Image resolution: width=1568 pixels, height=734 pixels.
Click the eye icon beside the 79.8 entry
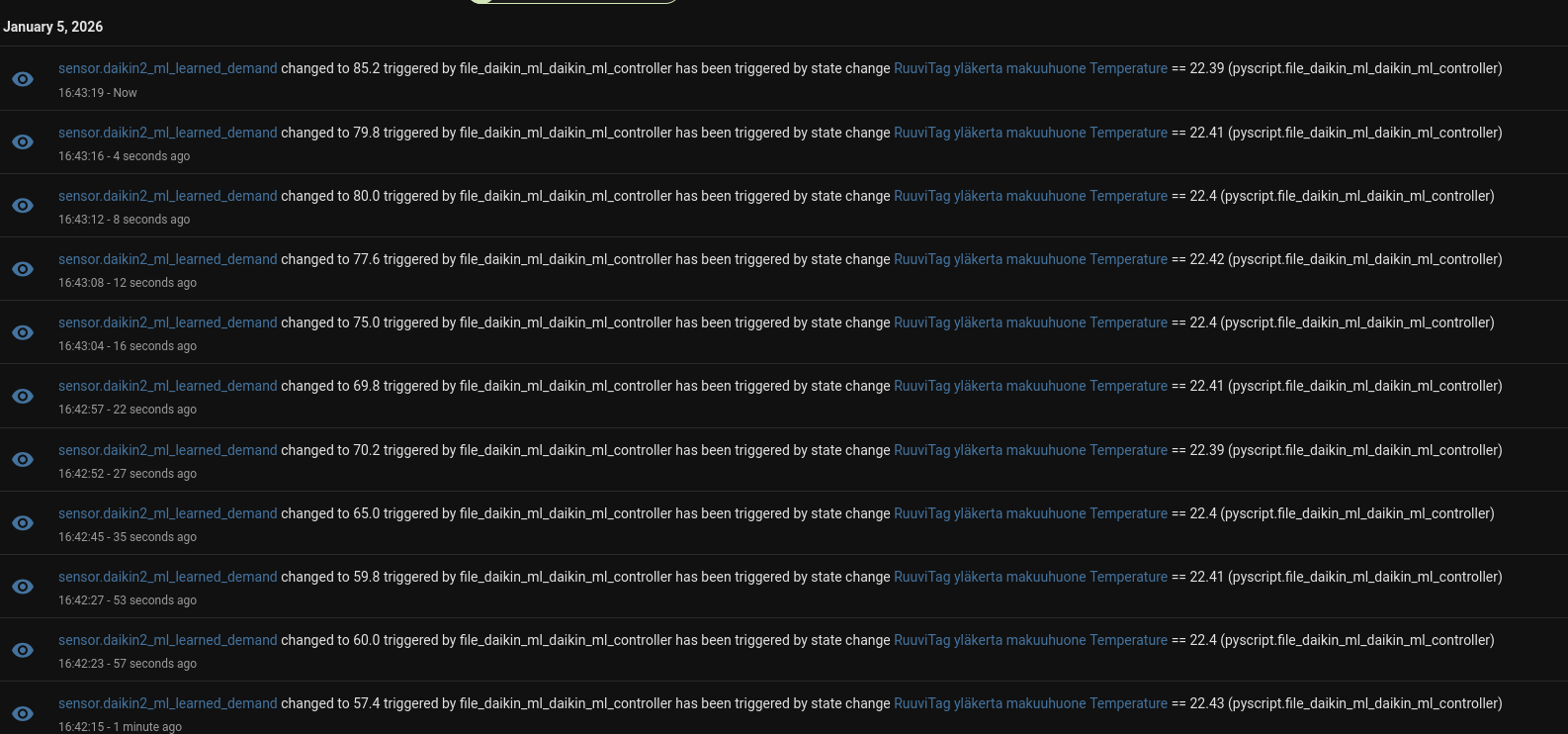23,142
